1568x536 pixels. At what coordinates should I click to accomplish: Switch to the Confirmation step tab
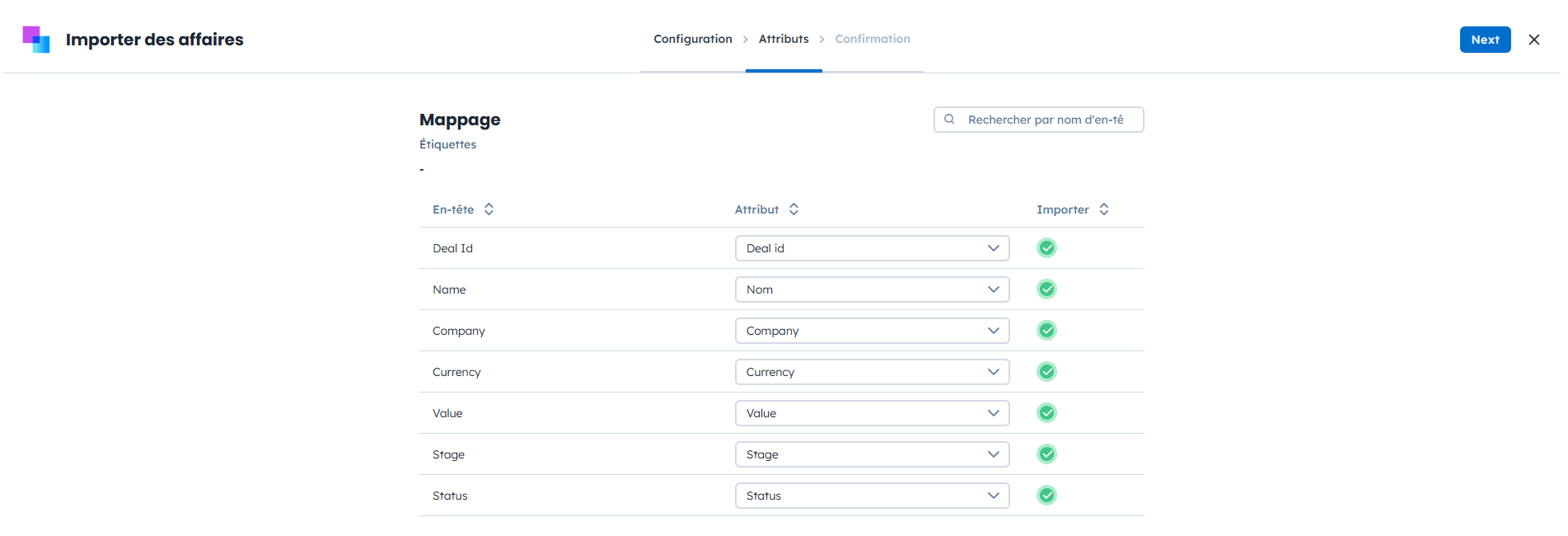tap(872, 40)
